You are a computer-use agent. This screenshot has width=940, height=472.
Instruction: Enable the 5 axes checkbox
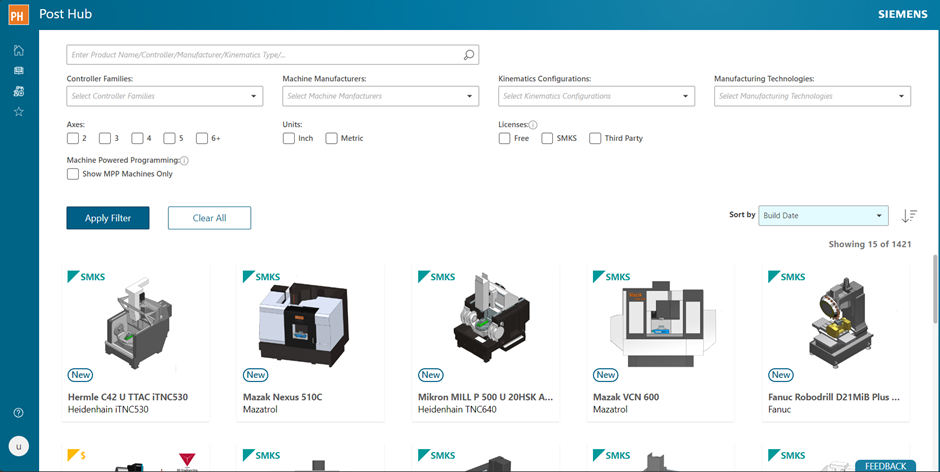170,138
